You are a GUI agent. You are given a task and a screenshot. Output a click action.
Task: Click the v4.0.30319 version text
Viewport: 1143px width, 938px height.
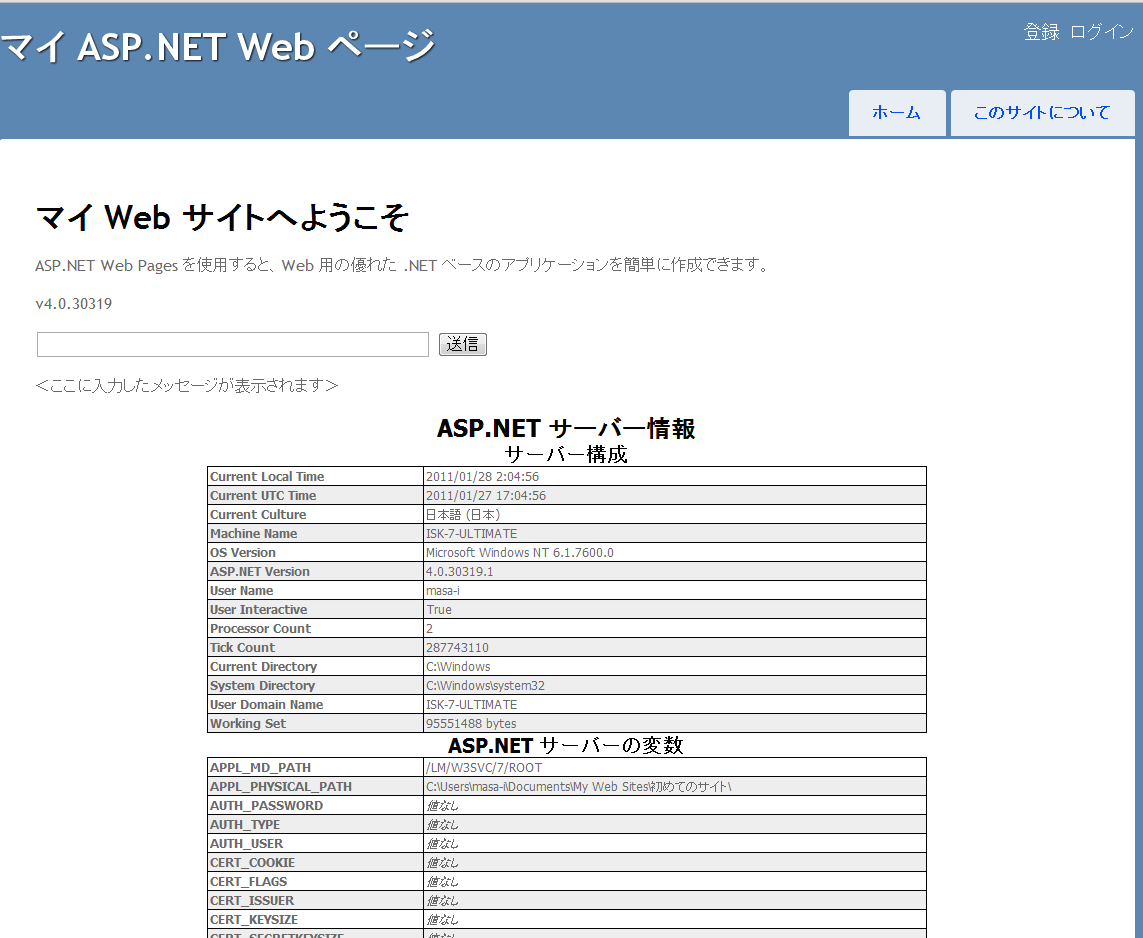click(x=74, y=304)
